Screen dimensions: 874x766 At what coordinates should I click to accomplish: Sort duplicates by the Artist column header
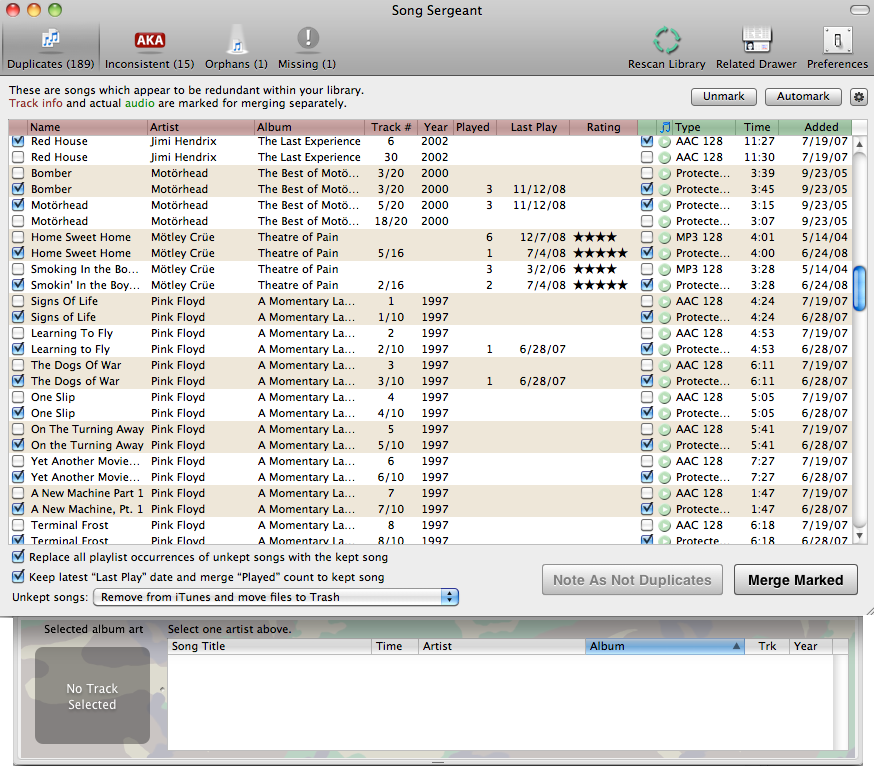[201, 127]
